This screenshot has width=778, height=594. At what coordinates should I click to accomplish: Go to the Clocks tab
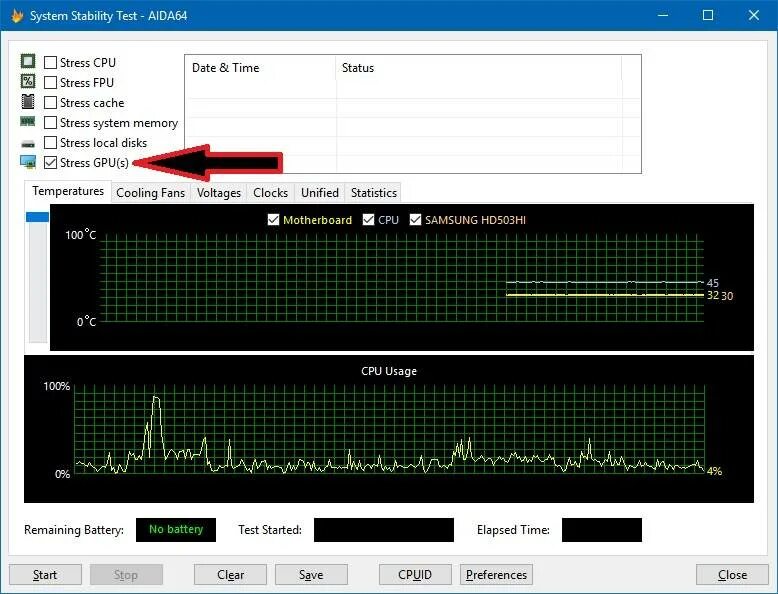click(x=270, y=193)
